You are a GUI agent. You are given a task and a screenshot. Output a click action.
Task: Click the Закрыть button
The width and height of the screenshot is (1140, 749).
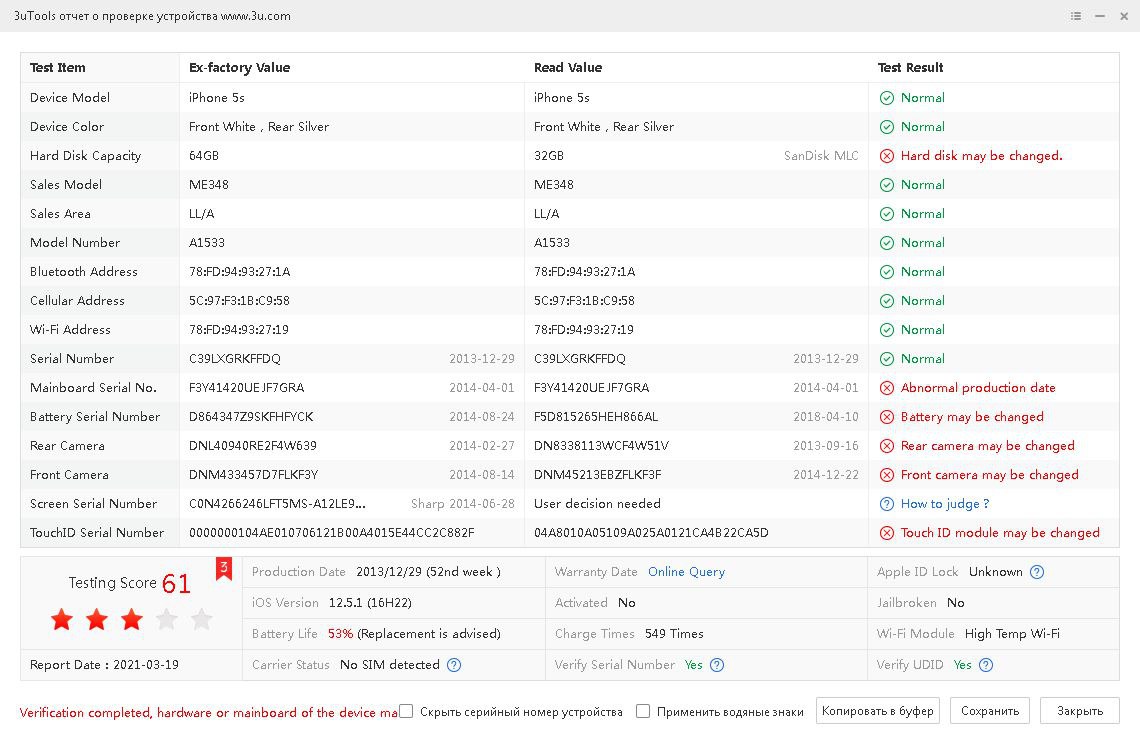point(1080,711)
